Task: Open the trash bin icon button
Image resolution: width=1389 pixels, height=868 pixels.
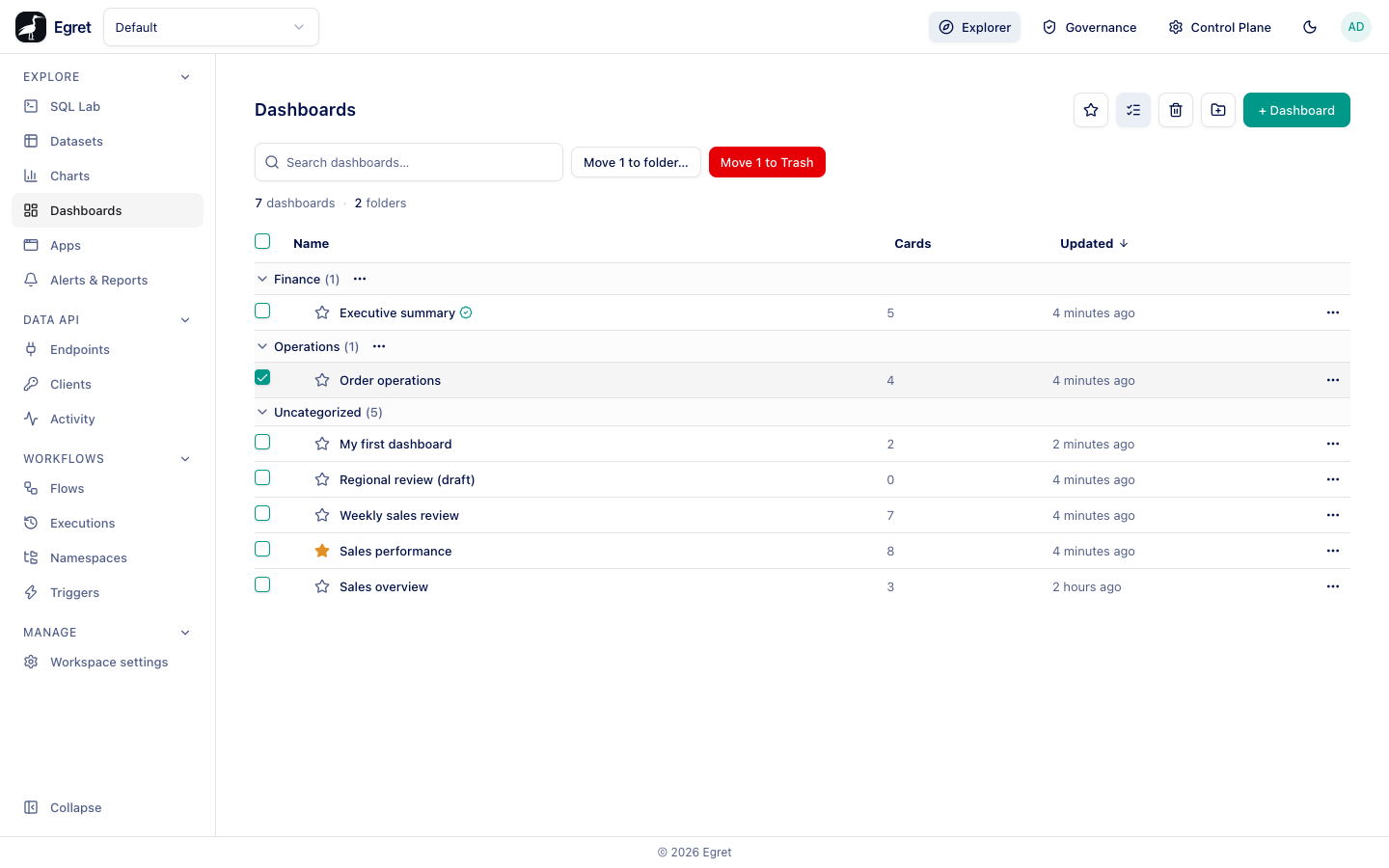Action: pyautogui.click(x=1176, y=110)
